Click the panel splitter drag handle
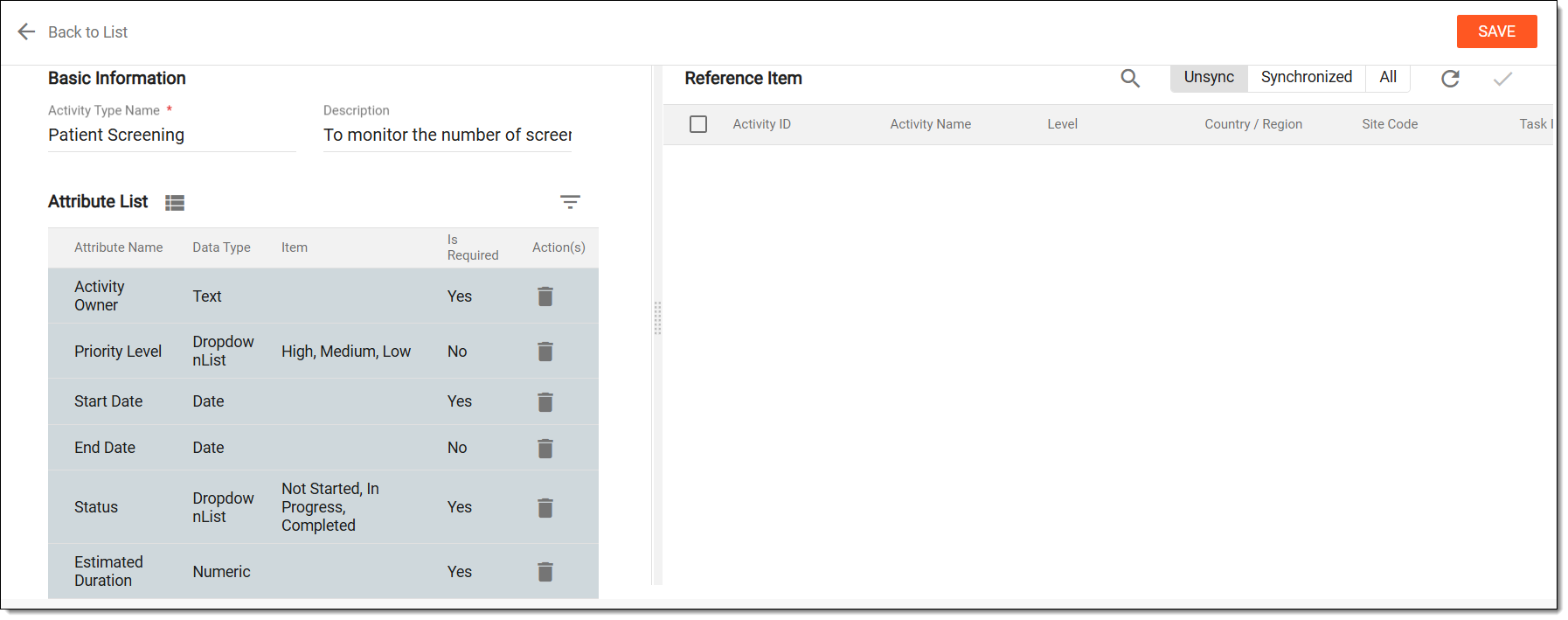 coord(657,318)
